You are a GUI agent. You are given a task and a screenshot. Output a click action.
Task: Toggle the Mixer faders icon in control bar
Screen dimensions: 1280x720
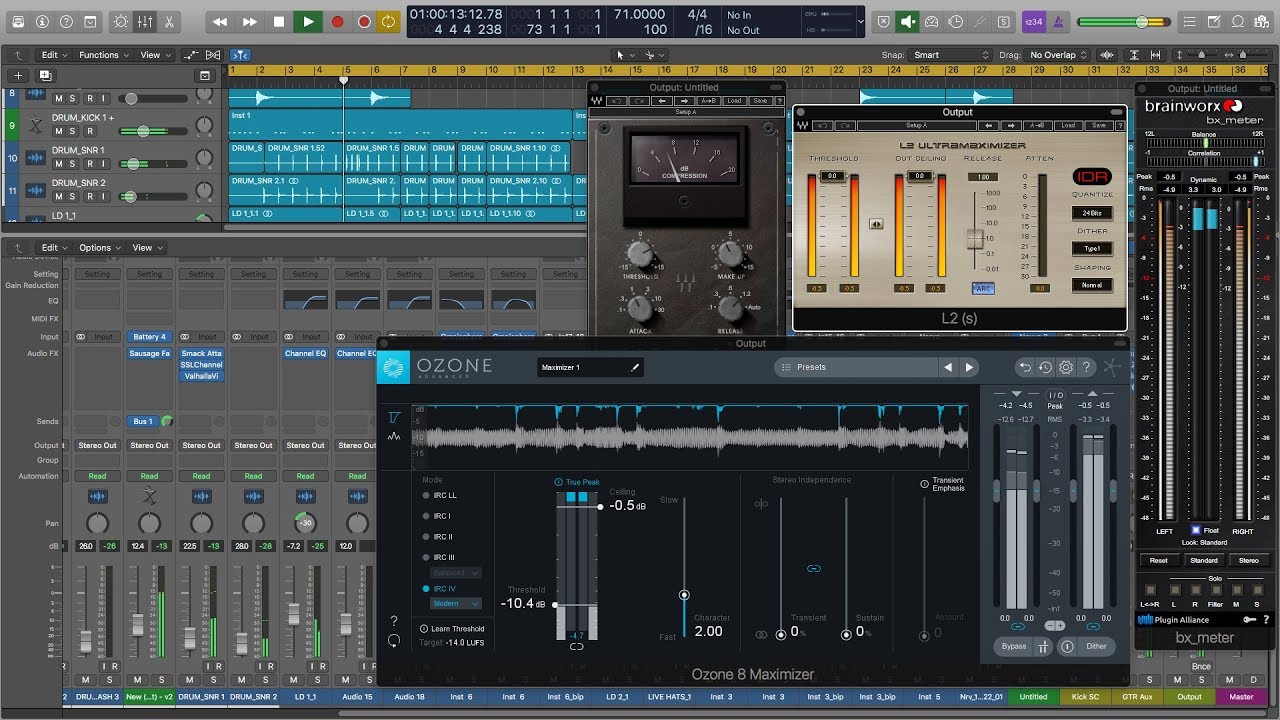point(145,21)
